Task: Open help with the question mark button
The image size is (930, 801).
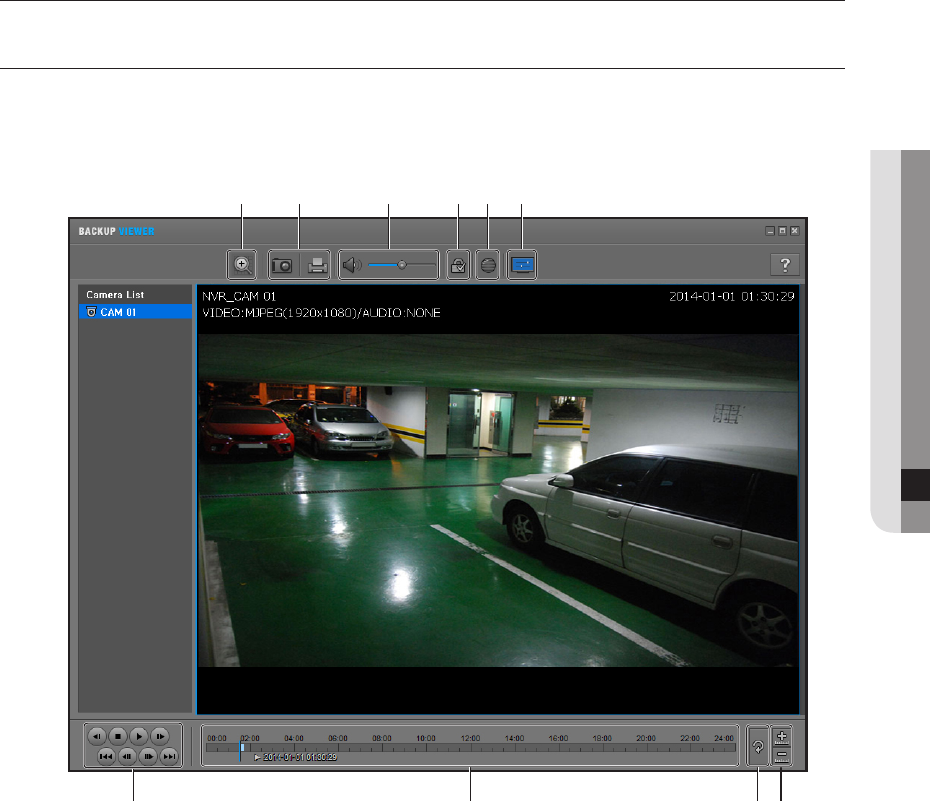Action: [784, 265]
